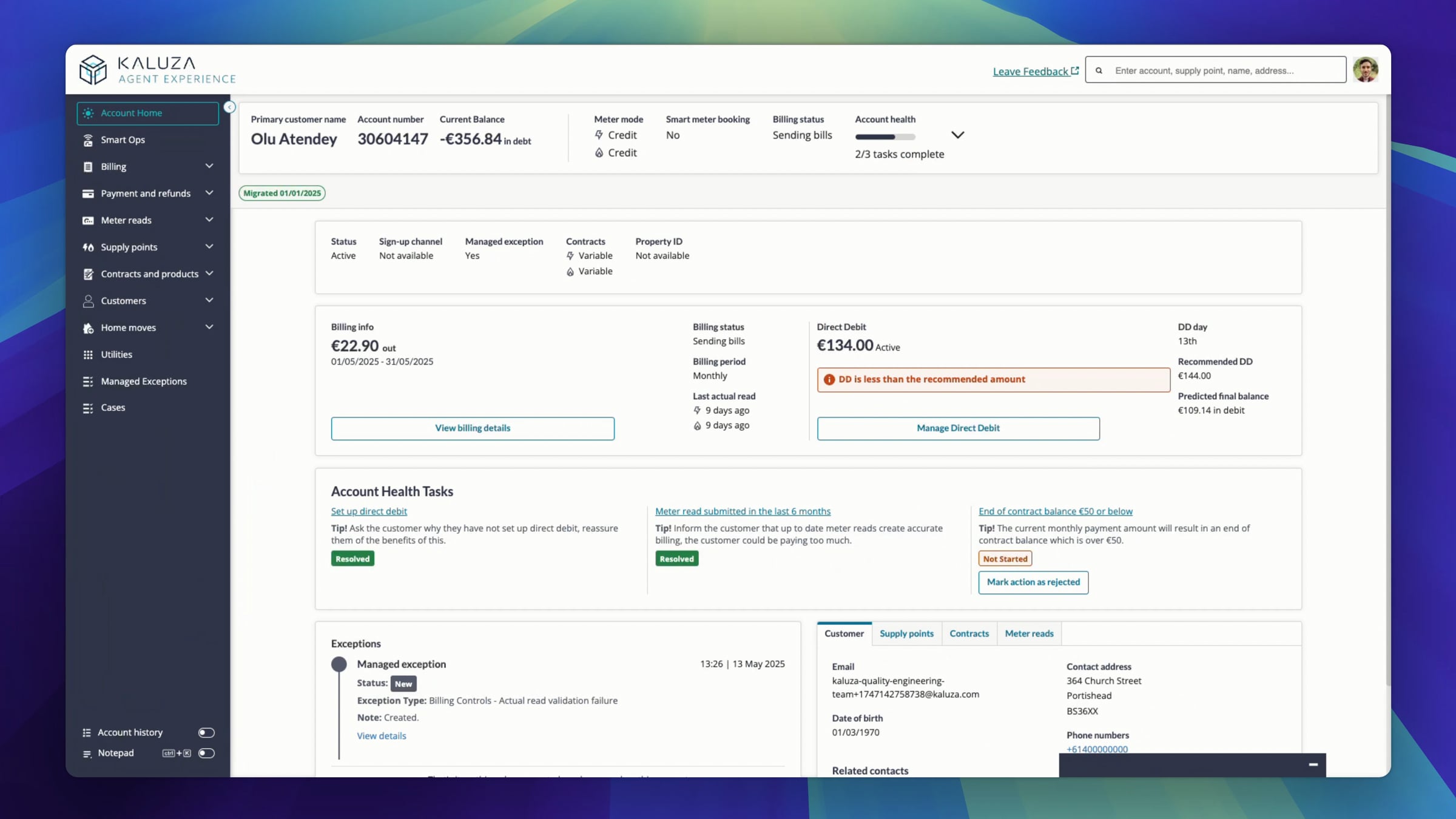Expand the Account health chevron
Screen dimensions: 1456x819
957,135
